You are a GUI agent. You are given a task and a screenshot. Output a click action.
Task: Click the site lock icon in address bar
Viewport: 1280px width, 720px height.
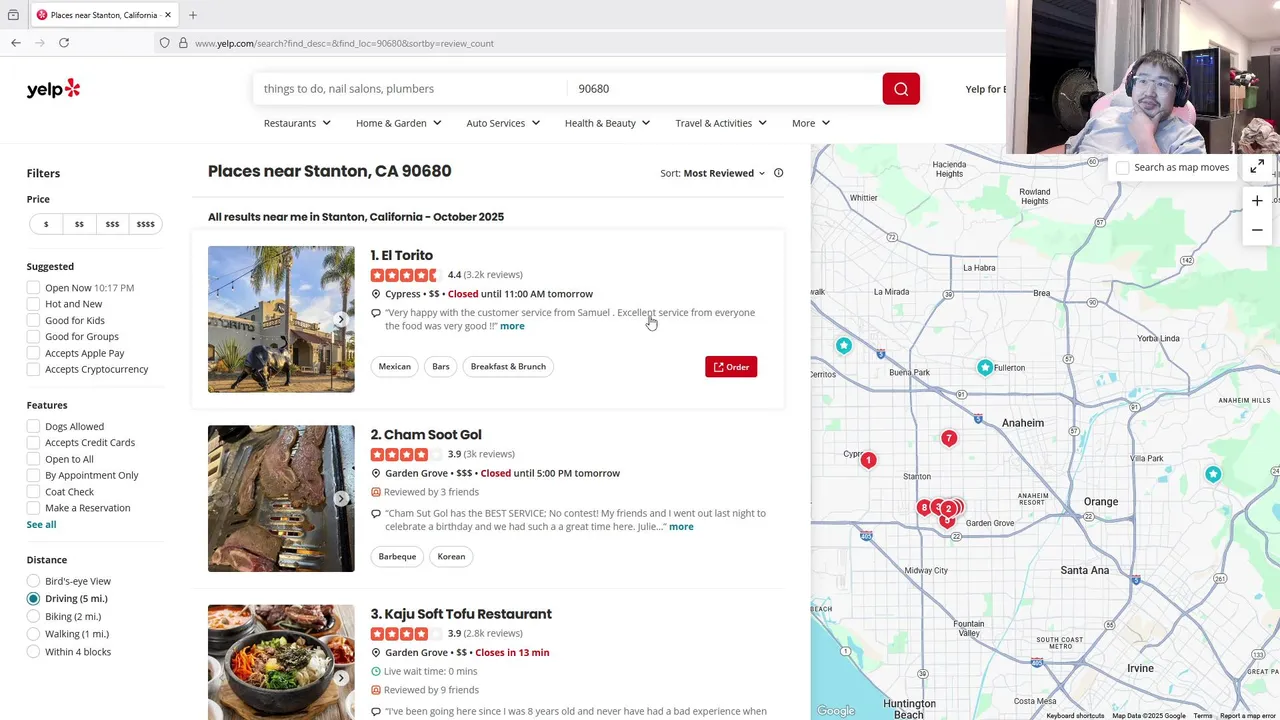[x=183, y=43]
